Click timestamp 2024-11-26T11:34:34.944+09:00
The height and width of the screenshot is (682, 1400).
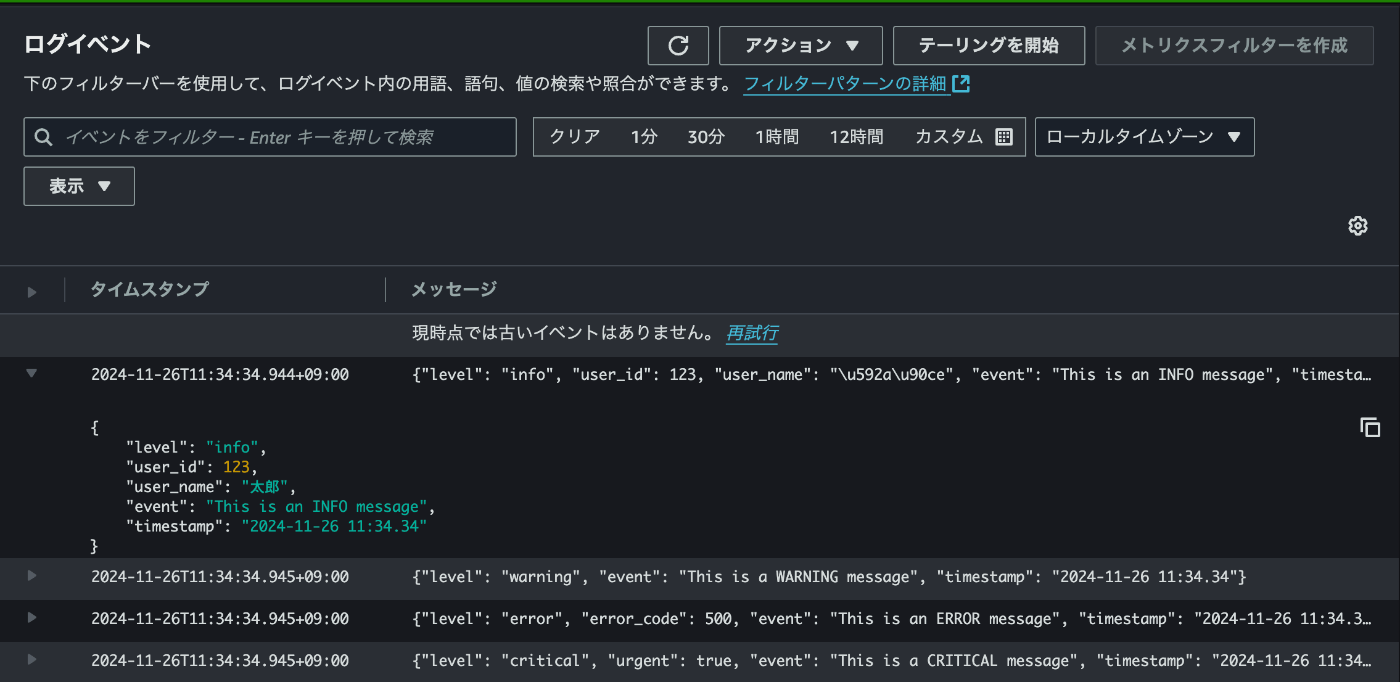220,375
